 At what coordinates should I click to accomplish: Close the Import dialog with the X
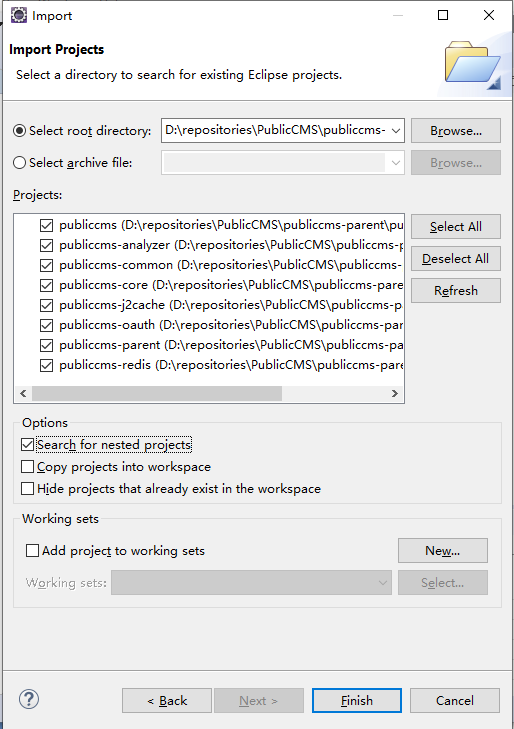489,15
